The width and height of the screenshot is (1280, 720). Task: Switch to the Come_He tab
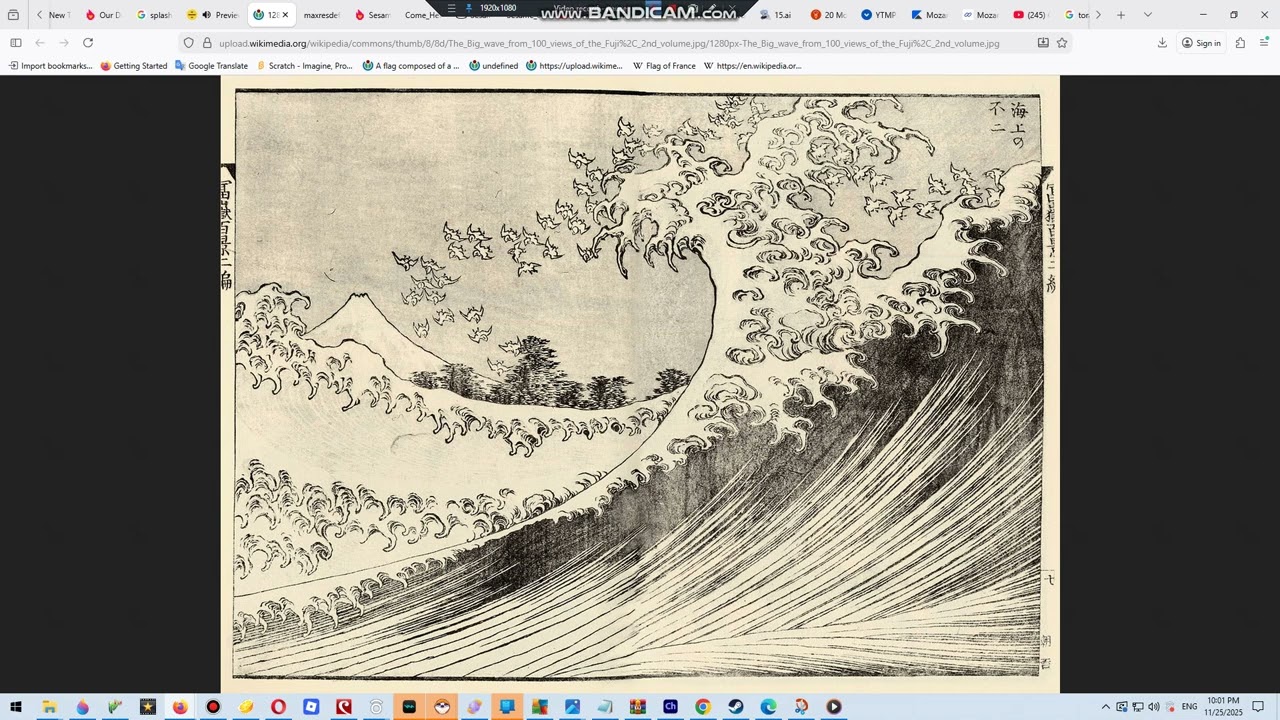pos(422,15)
